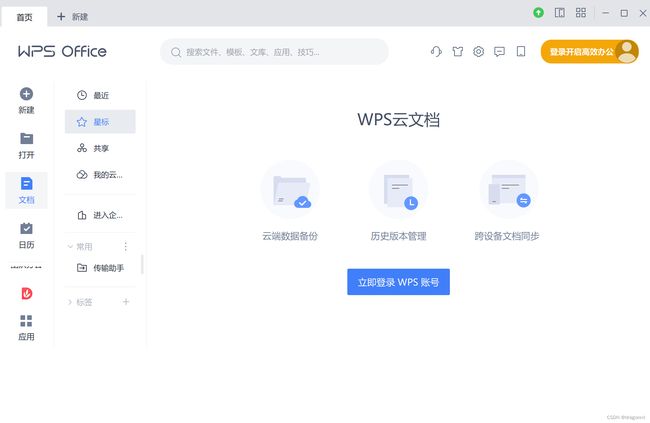The image size is (650, 423).
Task: Select 最近 recent list item
Action: (100, 95)
